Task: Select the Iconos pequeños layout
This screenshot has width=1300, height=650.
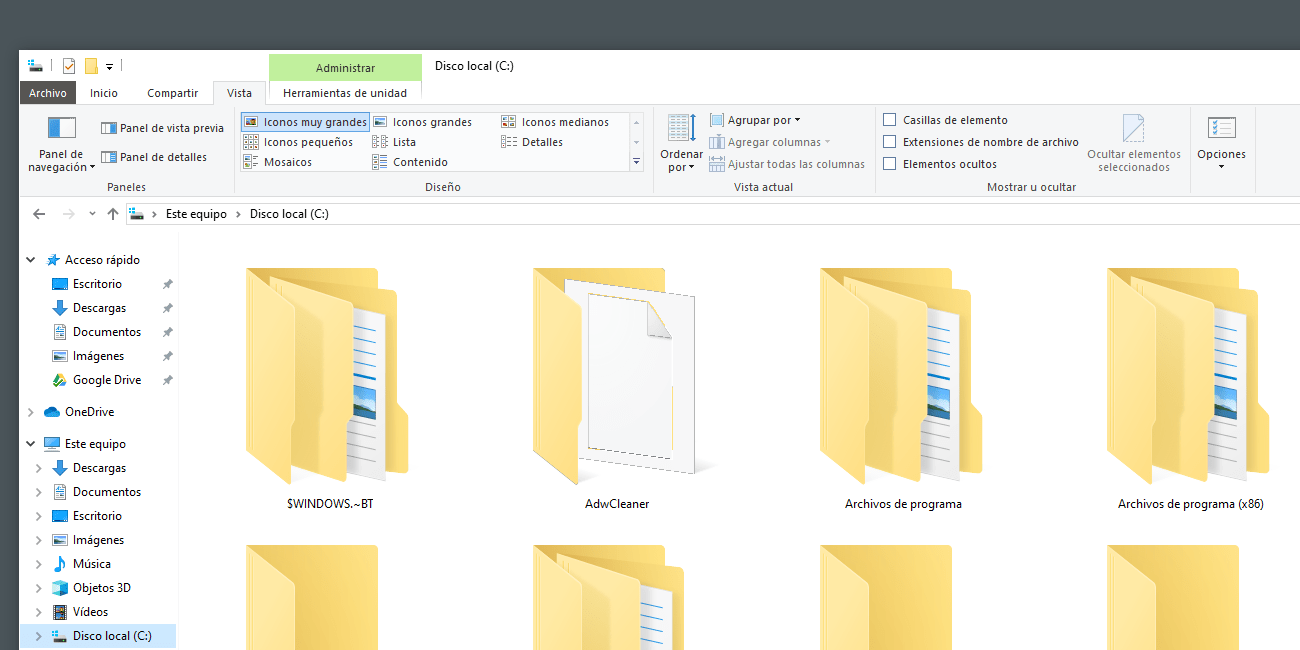Action: [x=298, y=142]
